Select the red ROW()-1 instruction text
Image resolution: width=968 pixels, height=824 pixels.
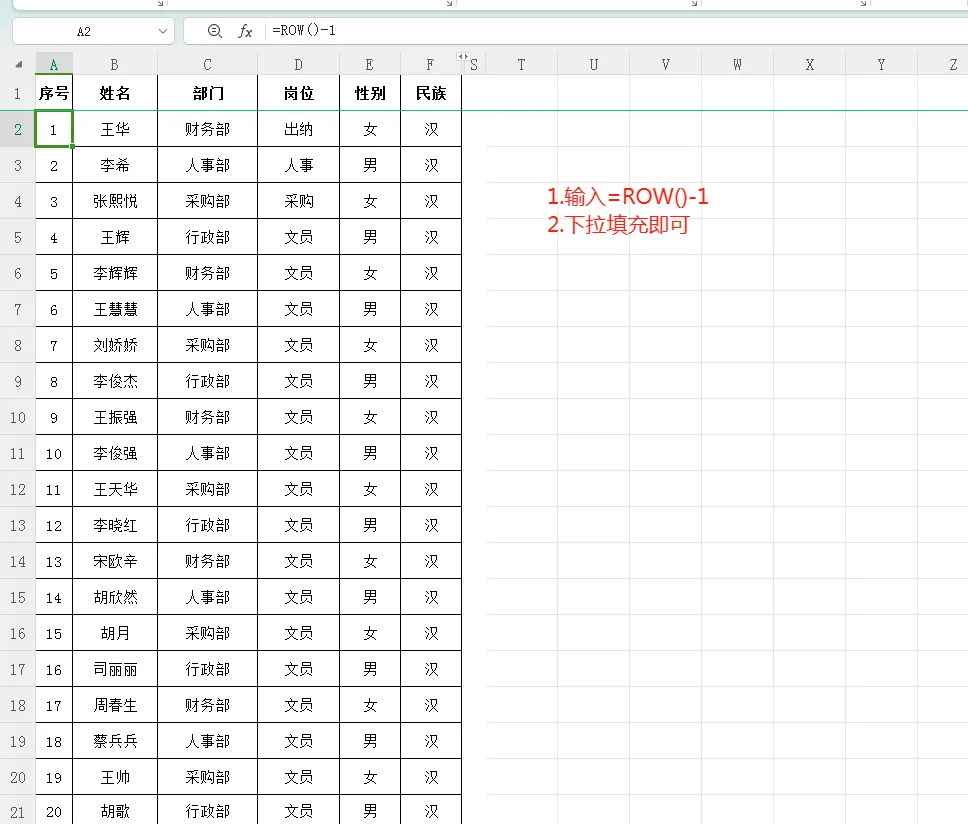click(x=627, y=197)
